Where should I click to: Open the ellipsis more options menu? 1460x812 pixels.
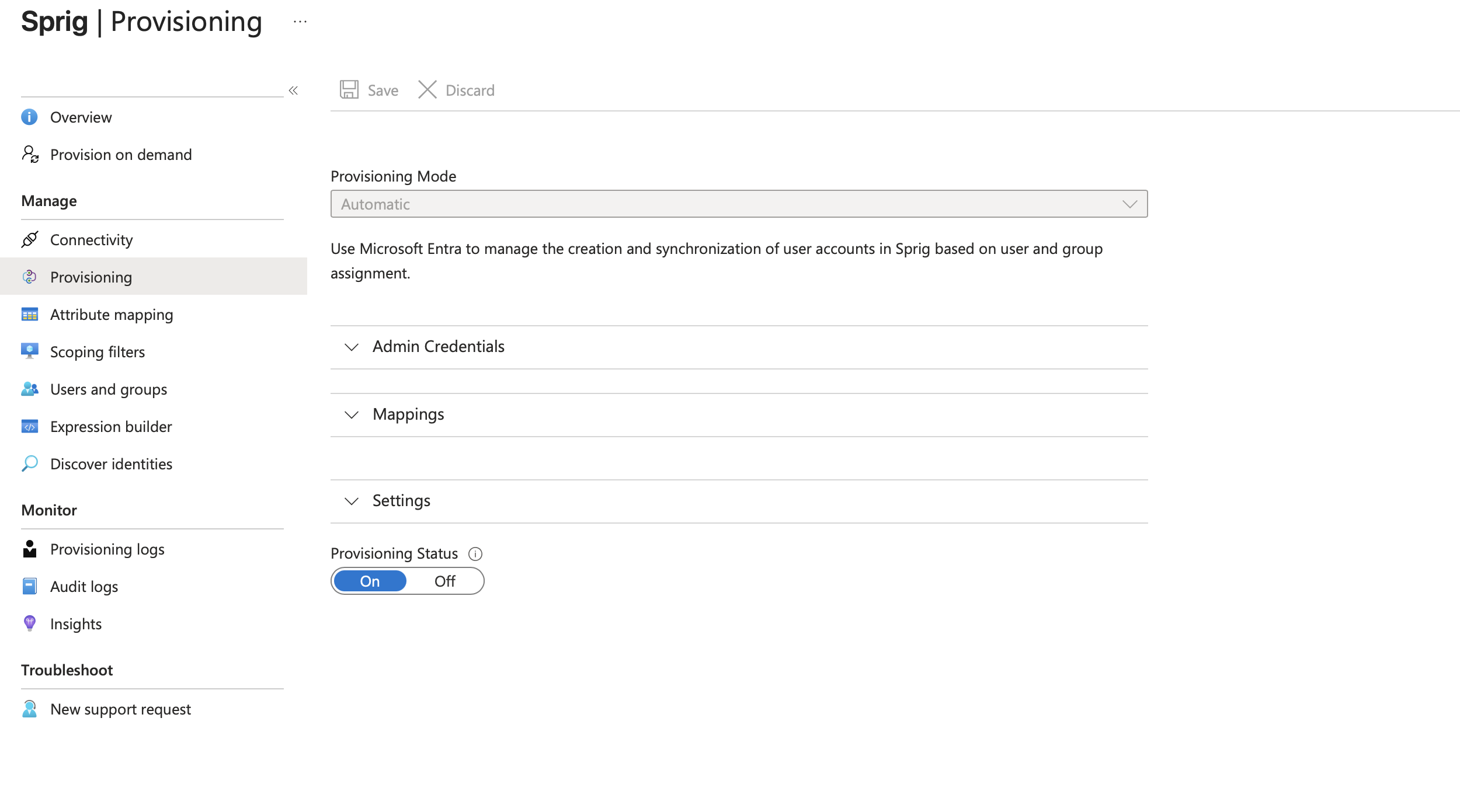click(x=300, y=22)
